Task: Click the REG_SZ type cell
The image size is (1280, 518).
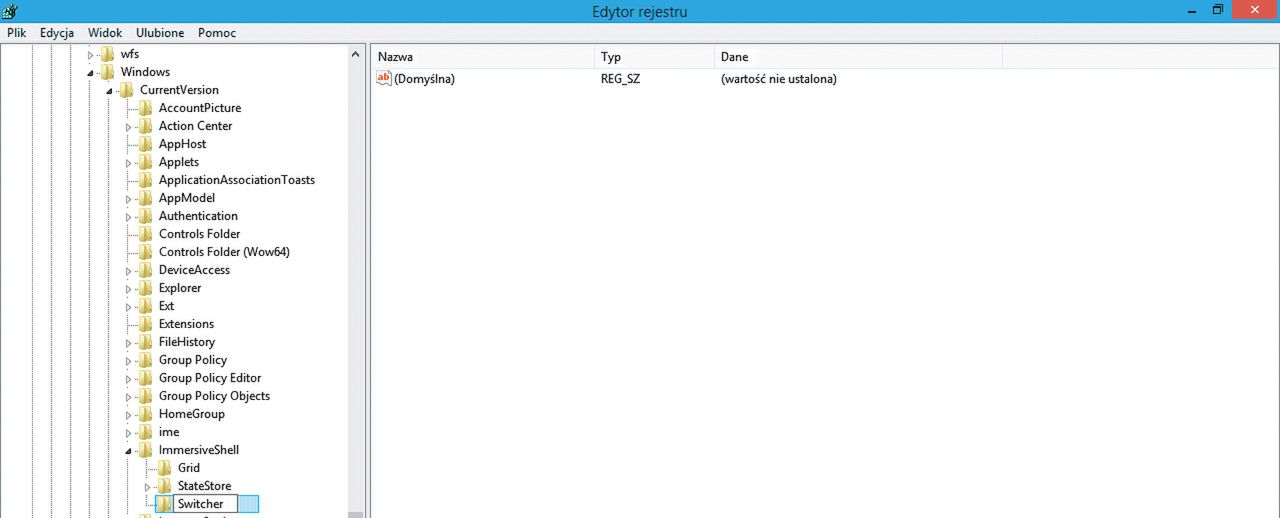Action: click(620, 78)
